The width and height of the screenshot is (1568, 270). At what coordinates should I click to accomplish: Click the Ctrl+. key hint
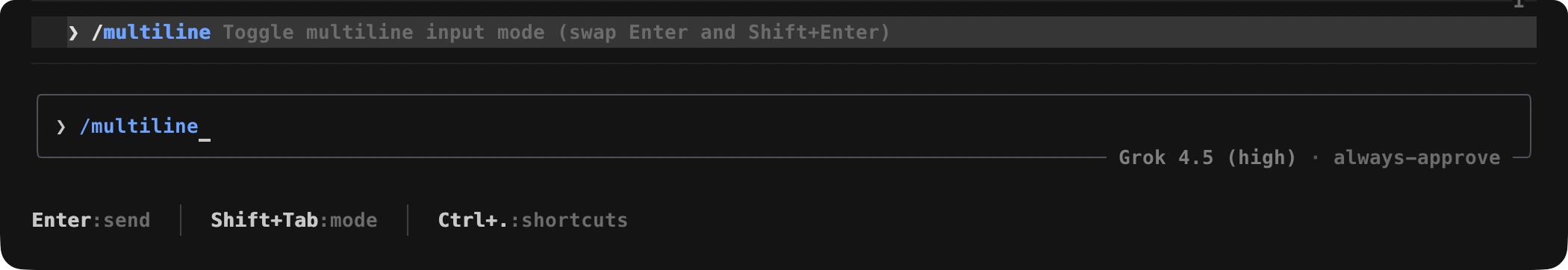(473, 220)
